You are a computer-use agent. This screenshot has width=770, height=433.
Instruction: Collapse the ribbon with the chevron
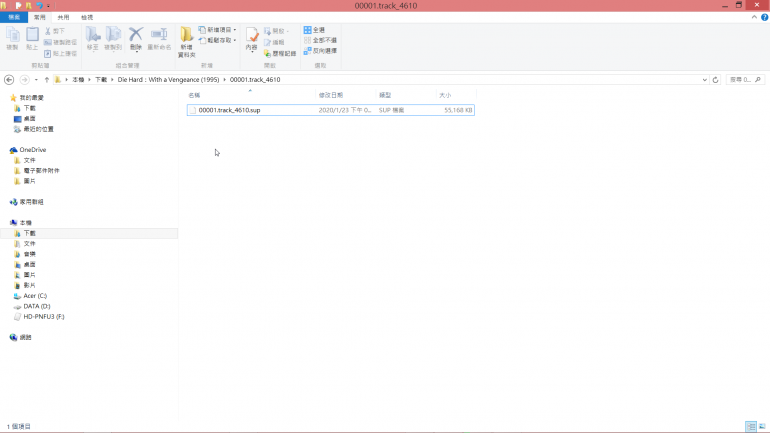(754, 17)
